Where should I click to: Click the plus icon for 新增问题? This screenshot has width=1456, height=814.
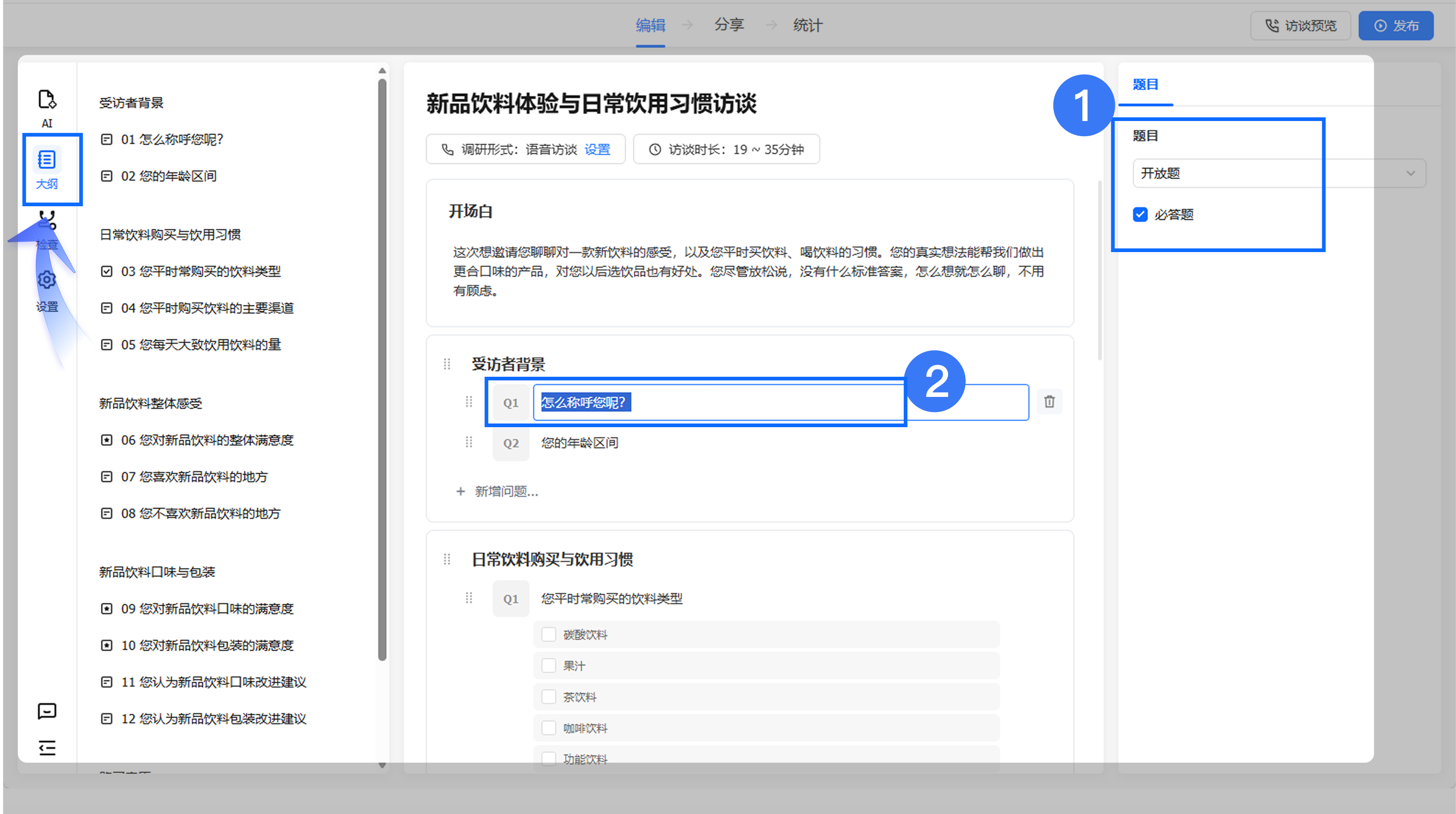pos(461,491)
